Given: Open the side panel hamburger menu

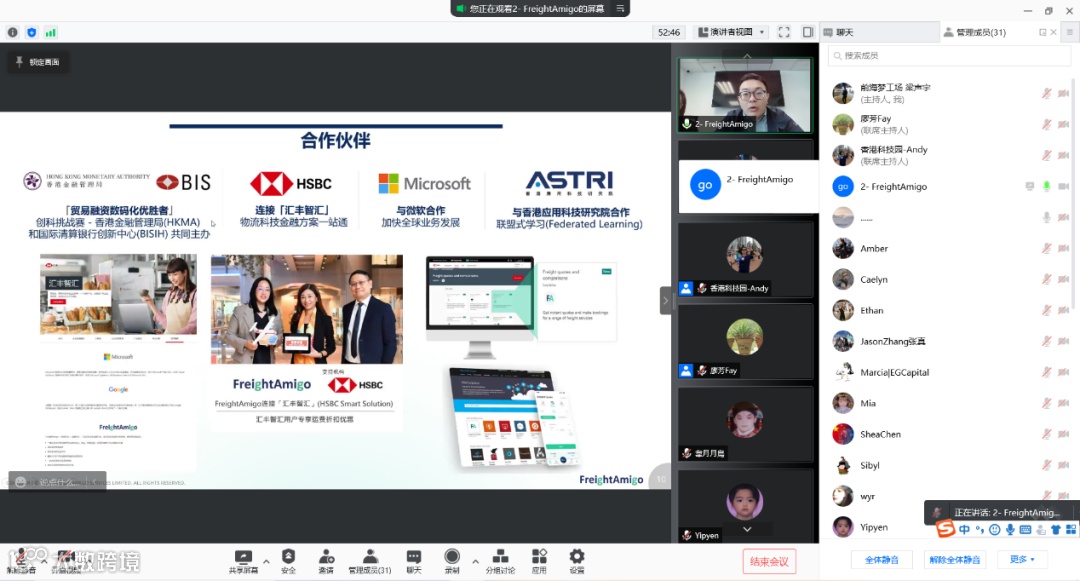Looking at the screenshot, I should click(1070, 32).
